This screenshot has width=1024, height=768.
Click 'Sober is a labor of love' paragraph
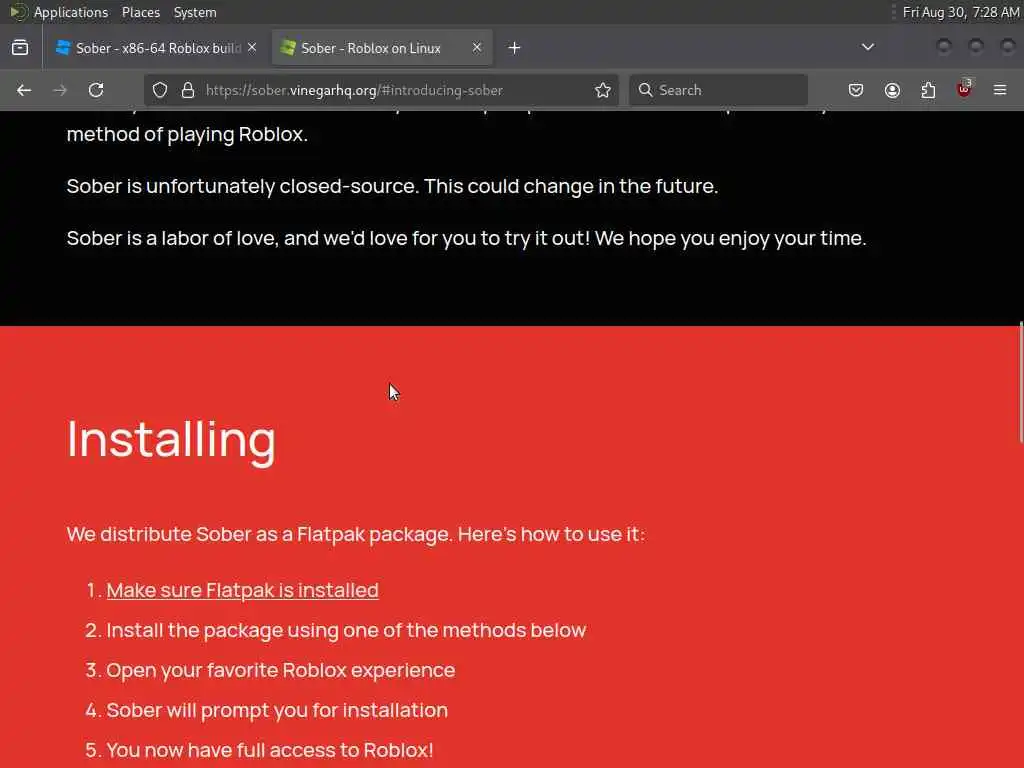coord(466,238)
